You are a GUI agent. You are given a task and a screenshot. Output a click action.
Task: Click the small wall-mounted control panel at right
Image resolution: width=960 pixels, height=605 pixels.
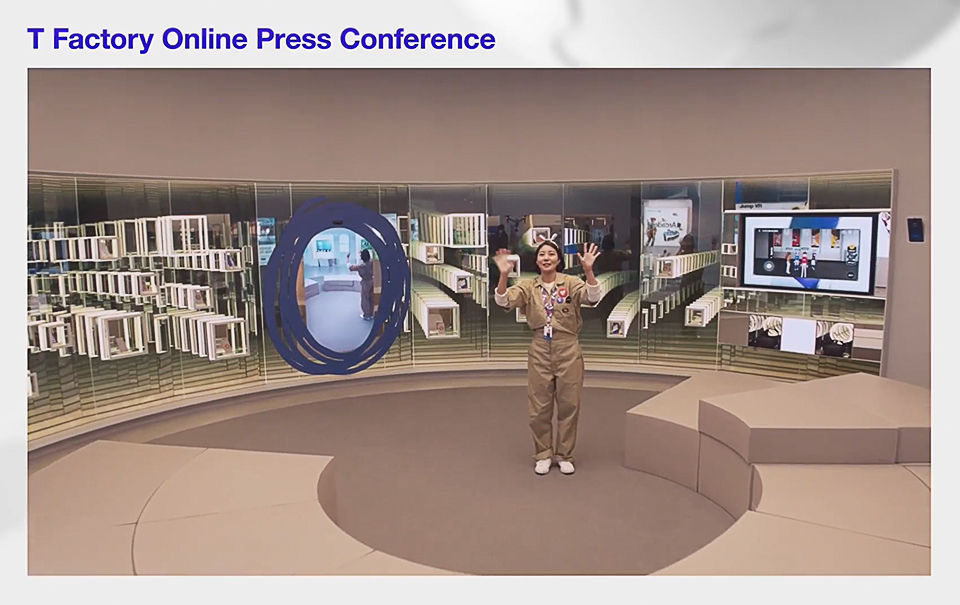[915, 229]
